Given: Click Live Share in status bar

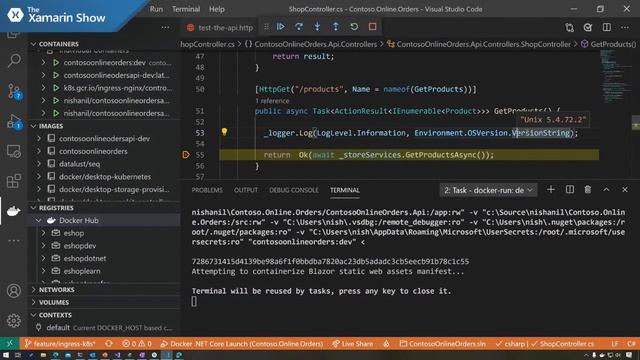Looking at the screenshot, I should [x=352, y=343].
